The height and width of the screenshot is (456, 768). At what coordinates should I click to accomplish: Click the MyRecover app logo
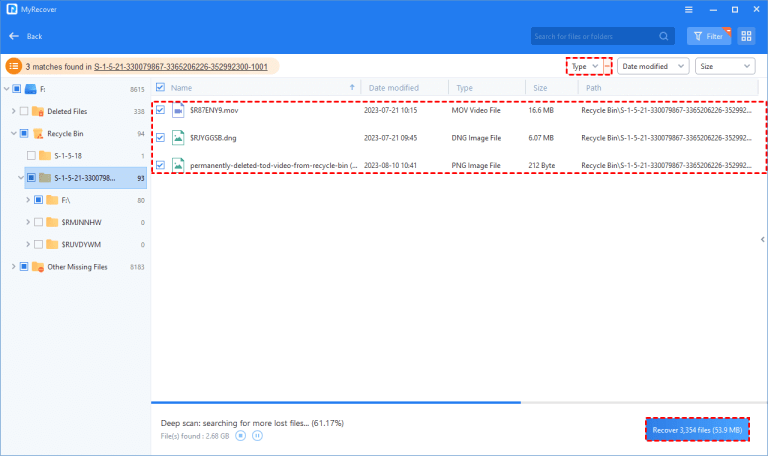coord(12,9)
